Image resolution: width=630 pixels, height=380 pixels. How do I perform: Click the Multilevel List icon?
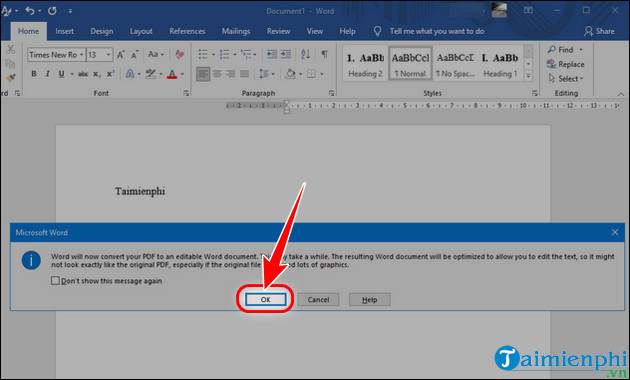[x=246, y=54]
